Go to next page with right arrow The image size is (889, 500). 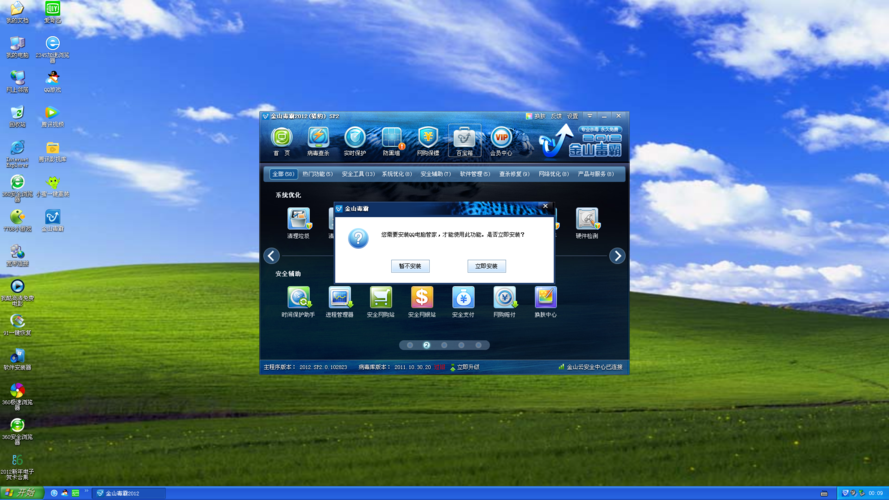coord(617,256)
